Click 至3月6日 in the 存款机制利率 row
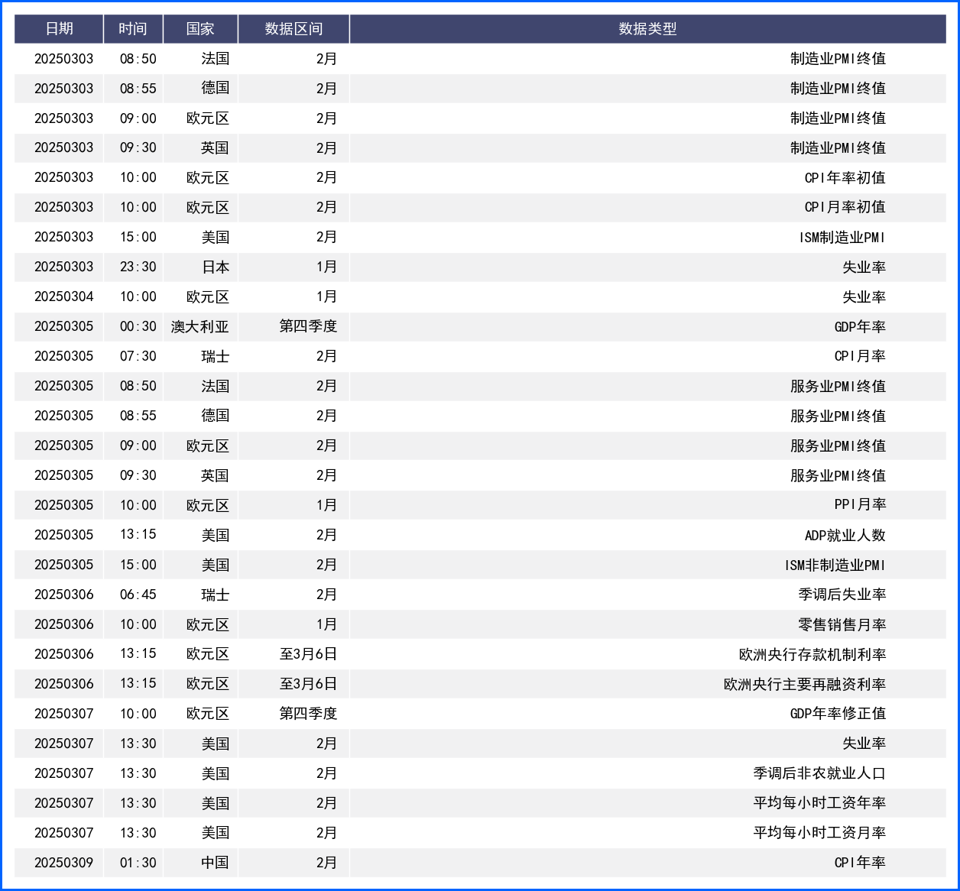 pyautogui.click(x=308, y=654)
